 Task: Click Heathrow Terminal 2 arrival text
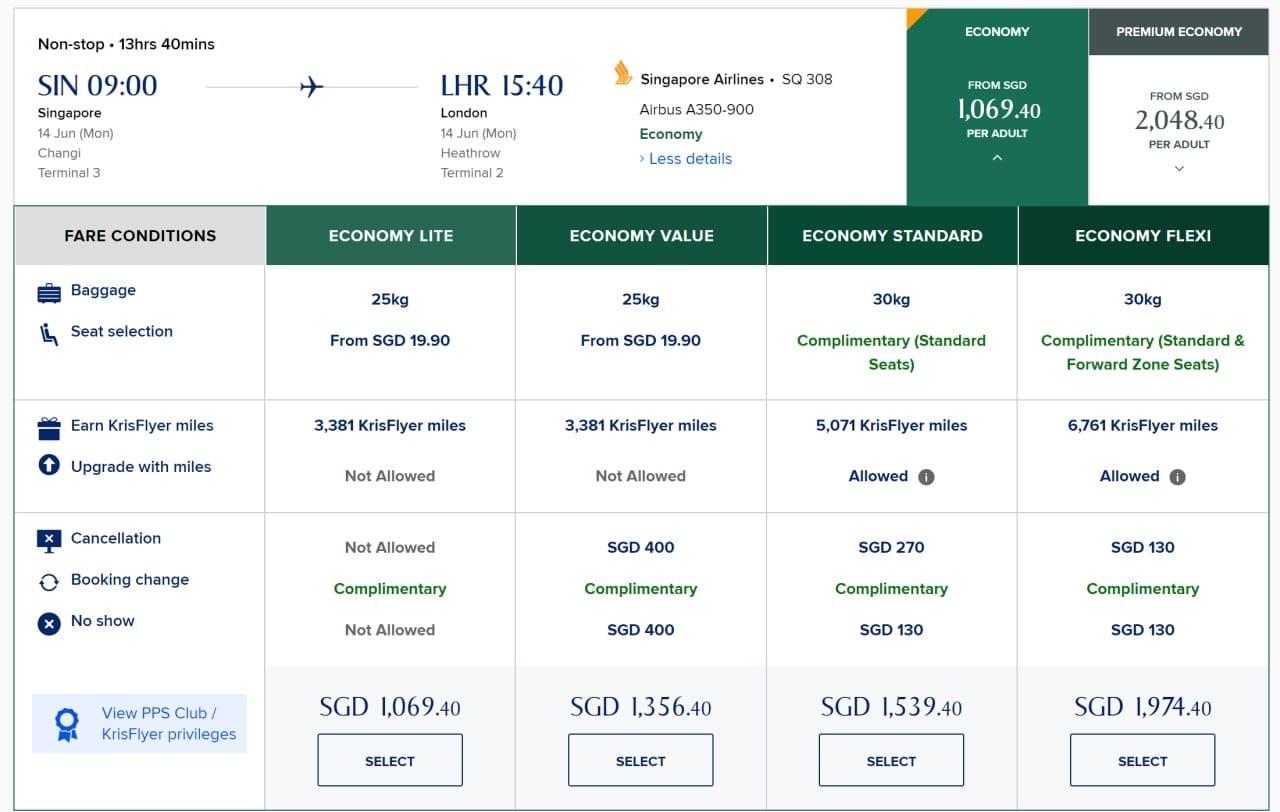point(472,163)
